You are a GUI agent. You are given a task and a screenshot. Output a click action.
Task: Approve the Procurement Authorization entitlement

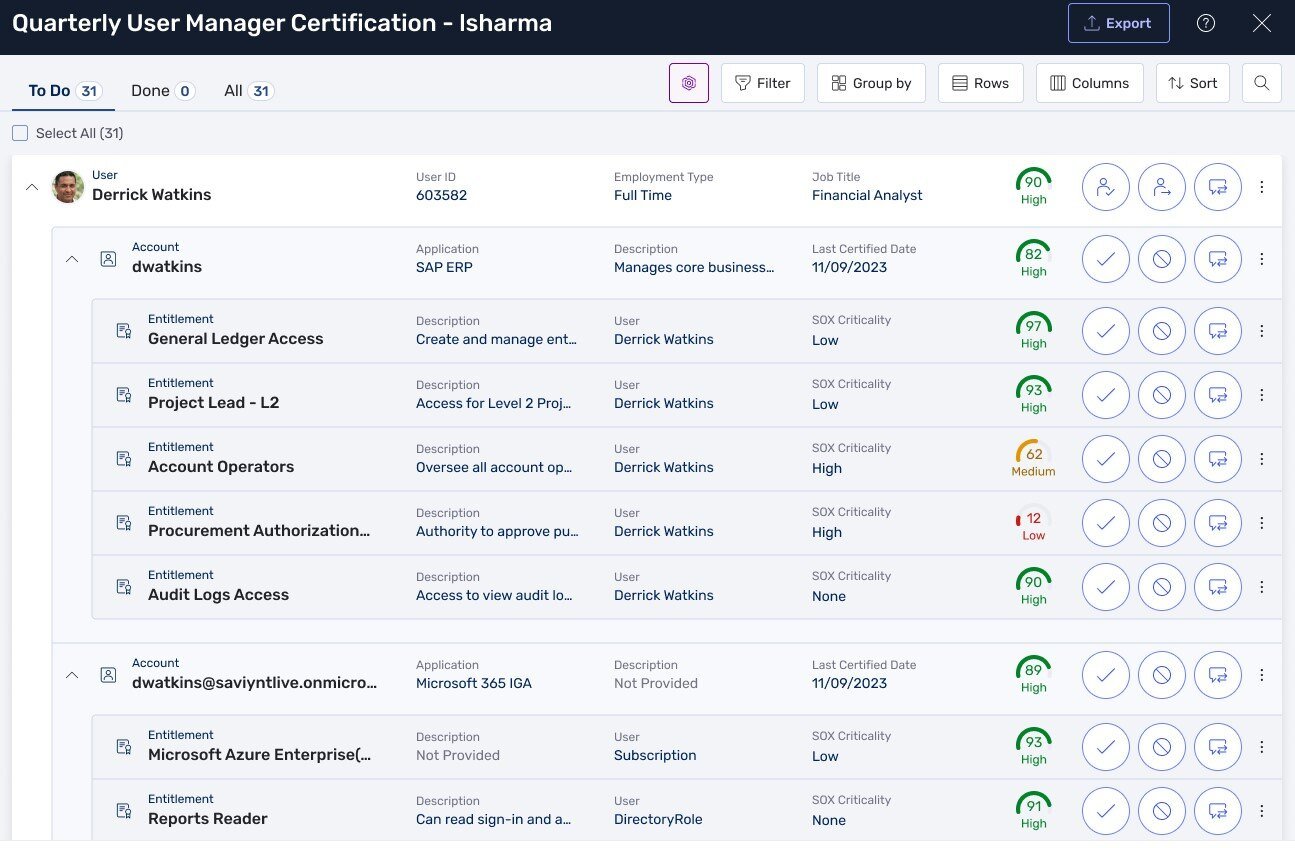(1106, 522)
